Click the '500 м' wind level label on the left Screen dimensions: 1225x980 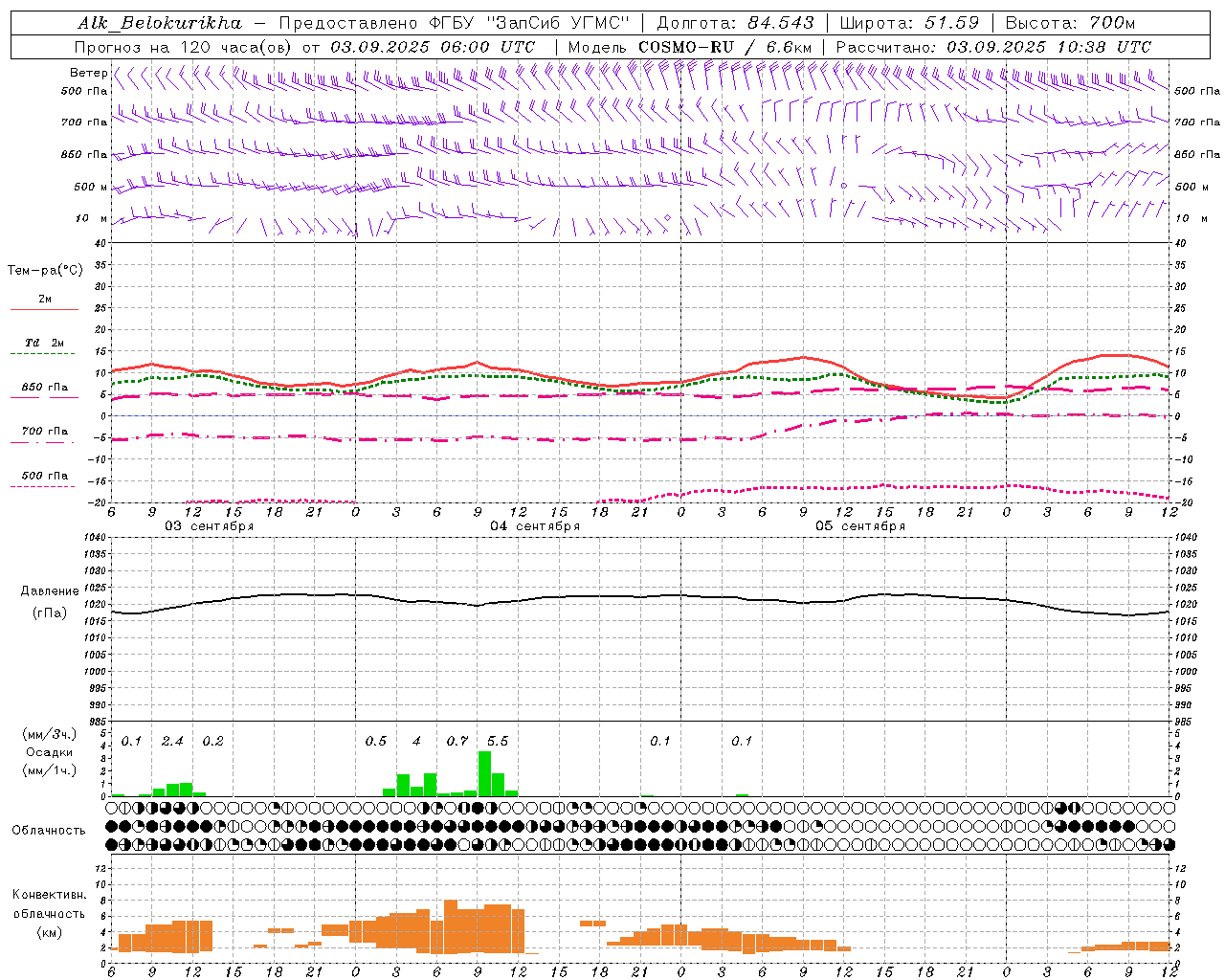[x=91, y=187]
